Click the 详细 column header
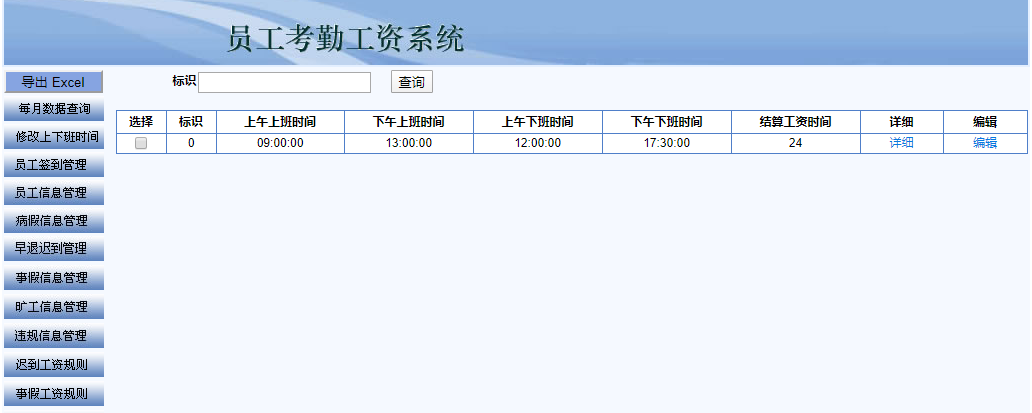The height and width of the screenshot is (413, 1032). tap(902, 122)
